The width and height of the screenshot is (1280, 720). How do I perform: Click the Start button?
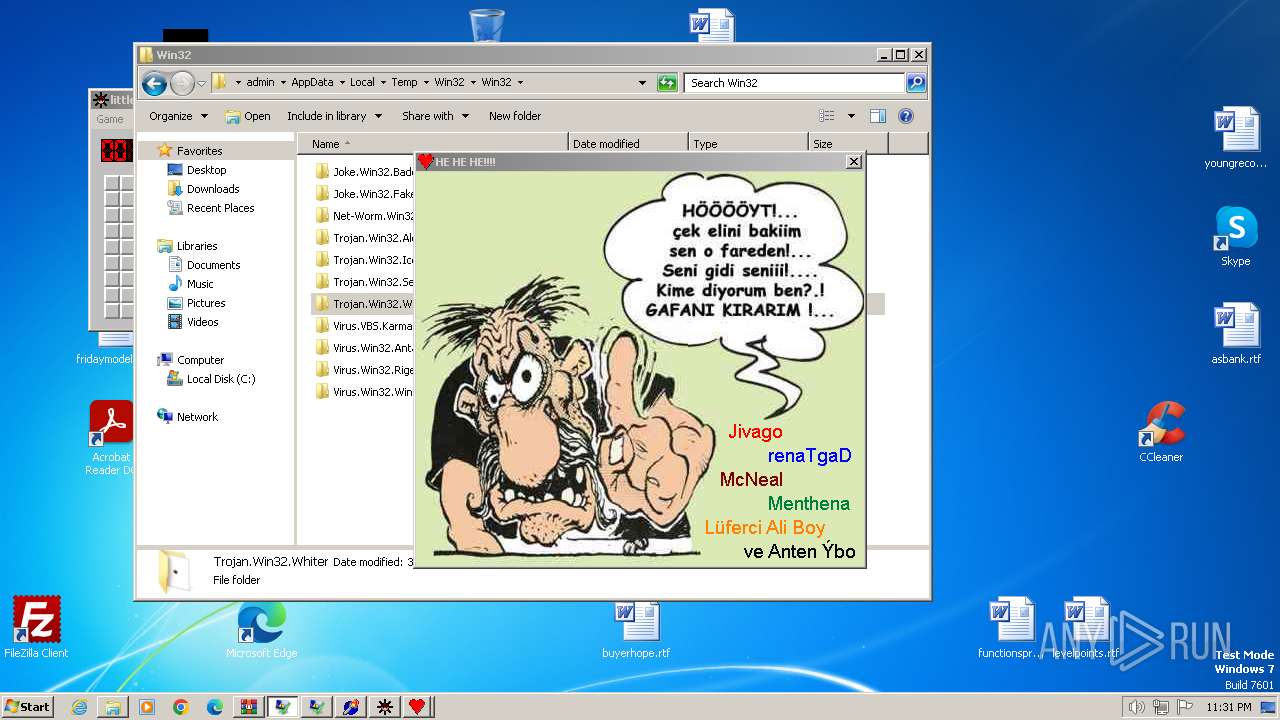(x=27, y=706)
